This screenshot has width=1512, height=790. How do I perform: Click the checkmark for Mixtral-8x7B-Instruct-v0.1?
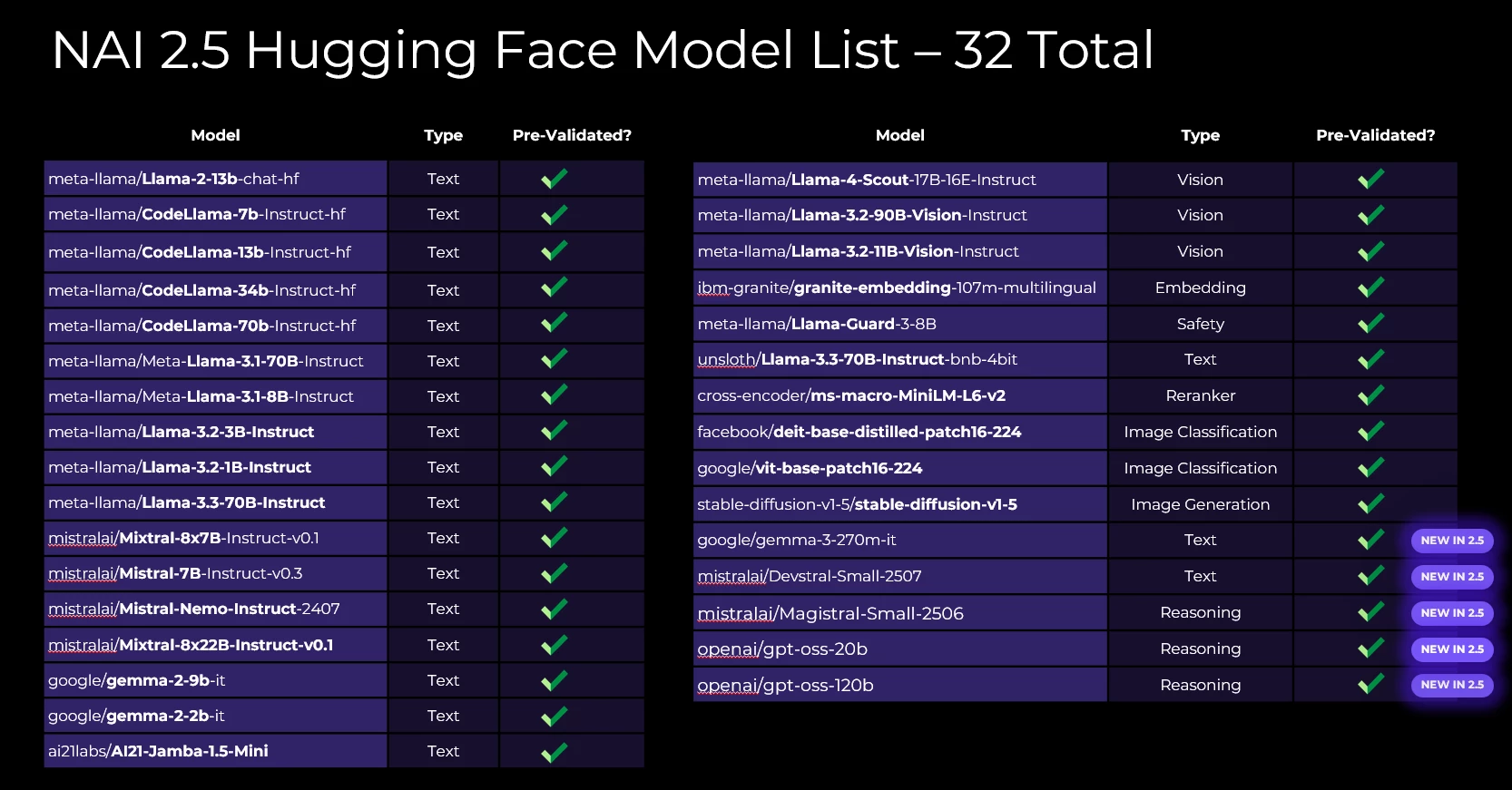(x=555, y=538)
